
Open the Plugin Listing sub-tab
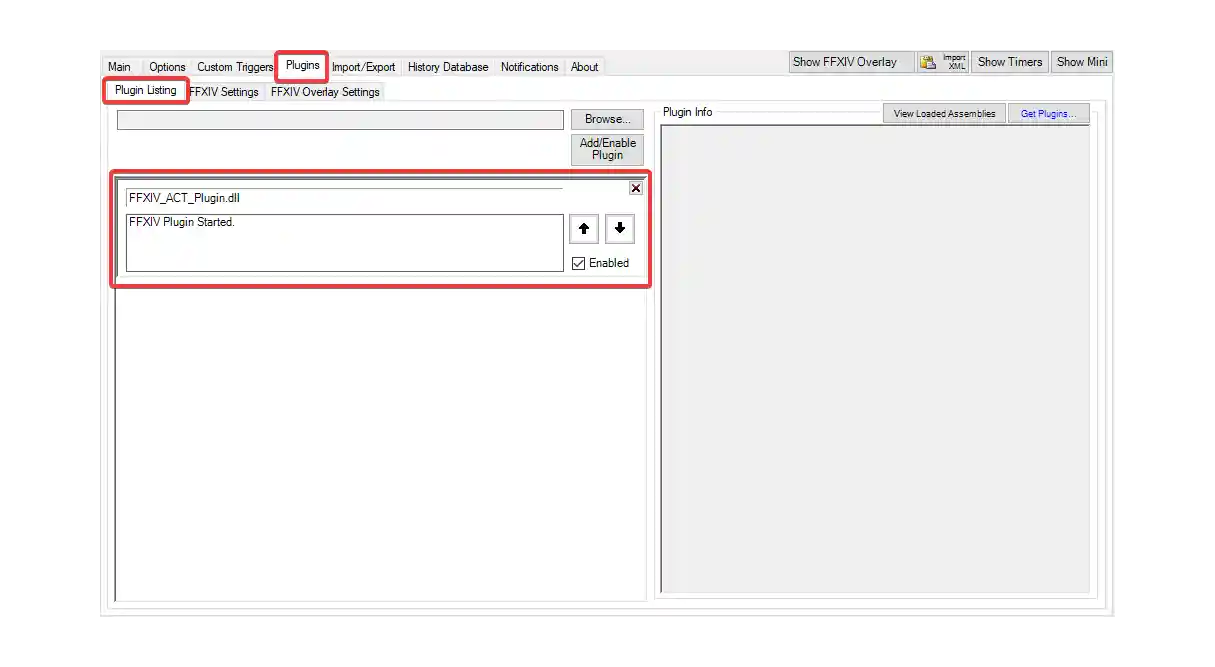(145, 90)
